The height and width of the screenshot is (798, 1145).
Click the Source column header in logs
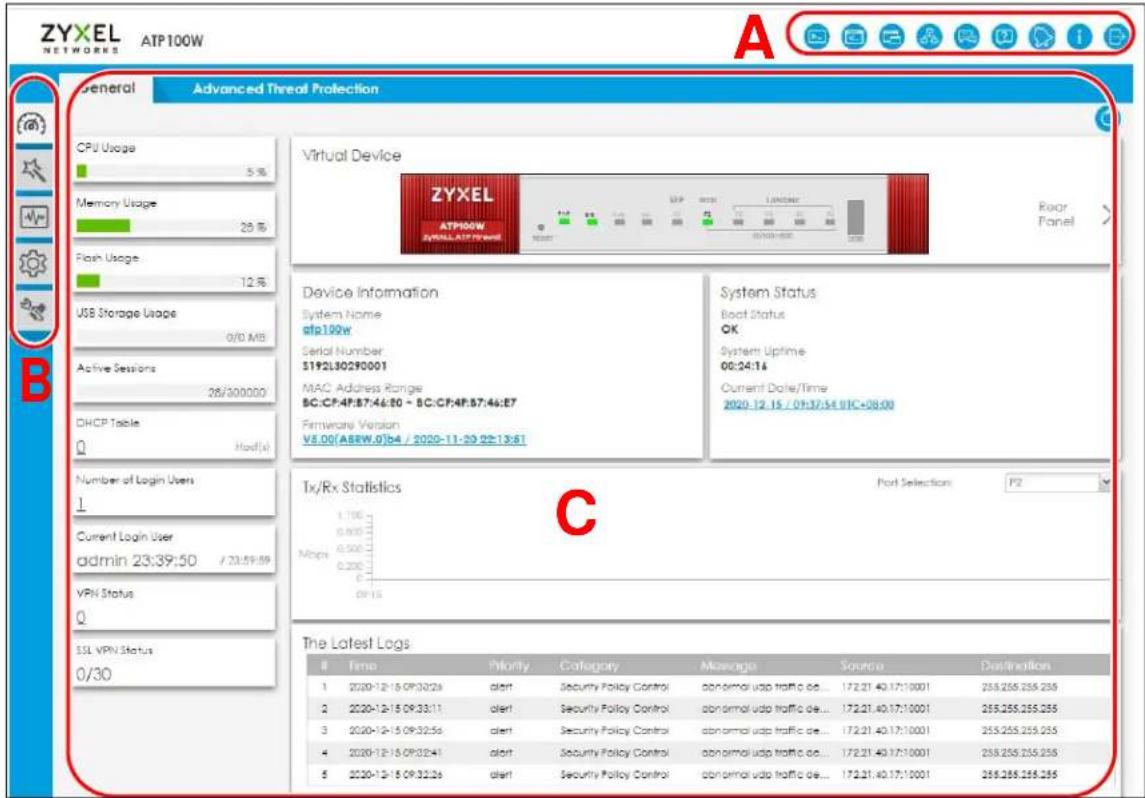coord(862,666)
